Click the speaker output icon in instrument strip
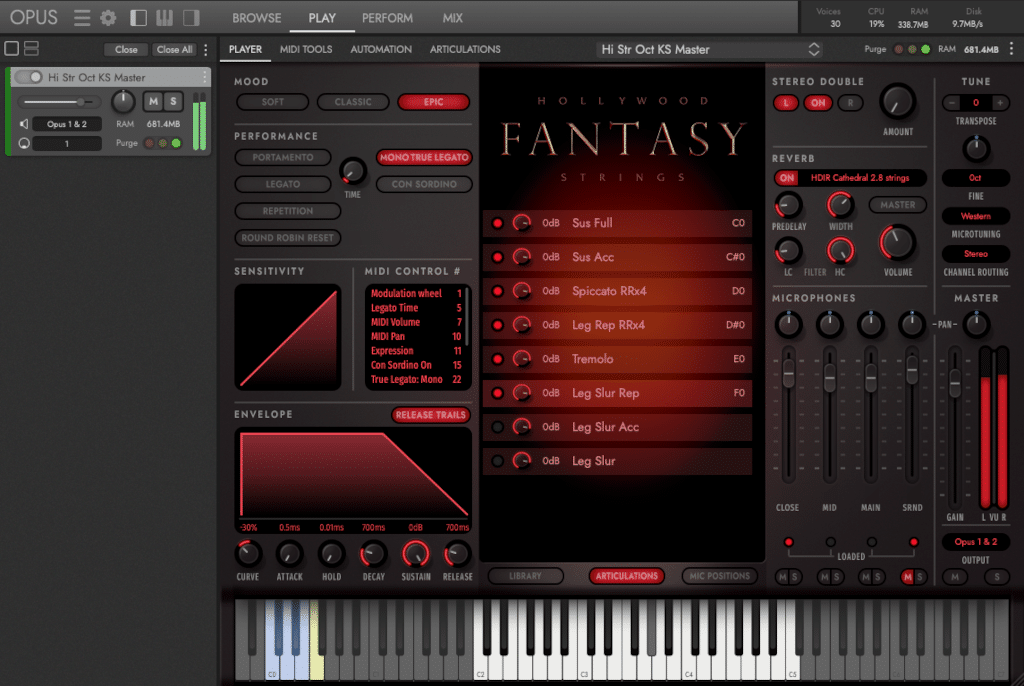 (24, 124)
